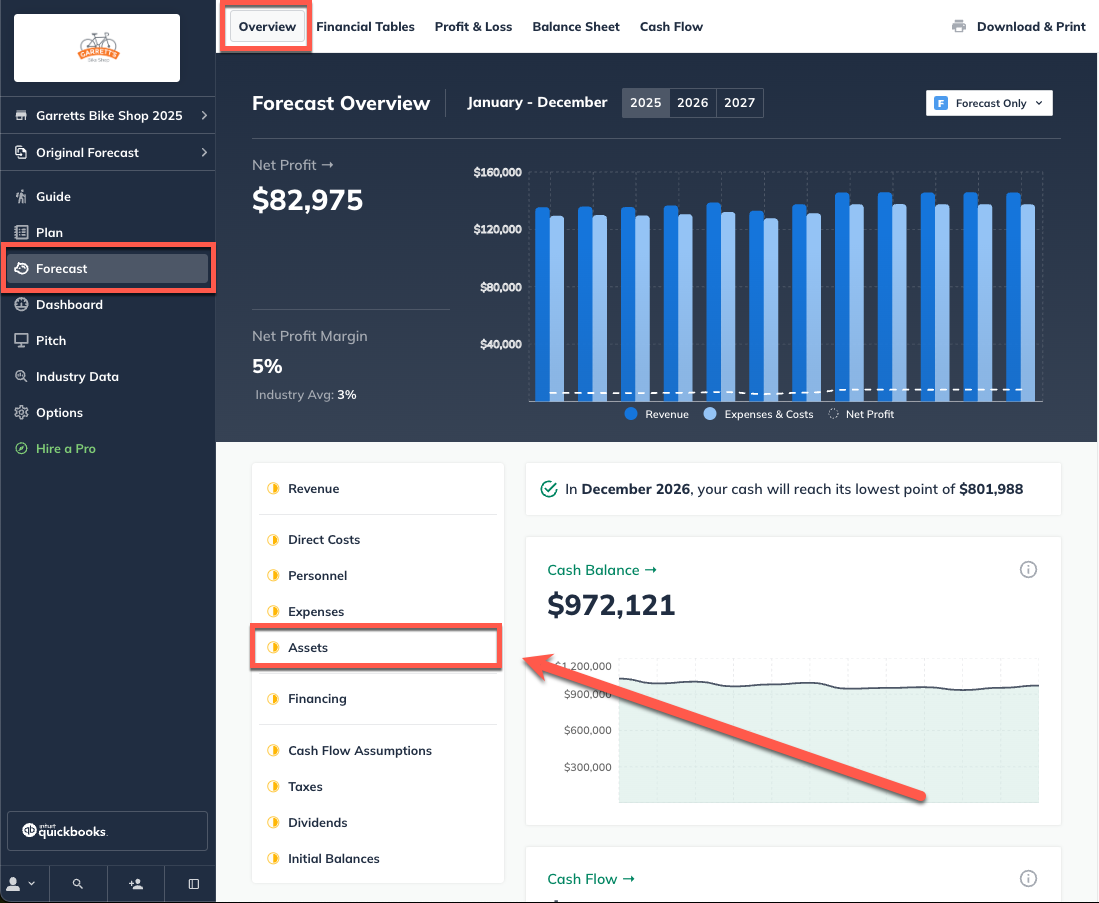This screenshot has height=903, width=1099.
Task: Switch the forecast year to 2027
Action: tap(739, 103)
